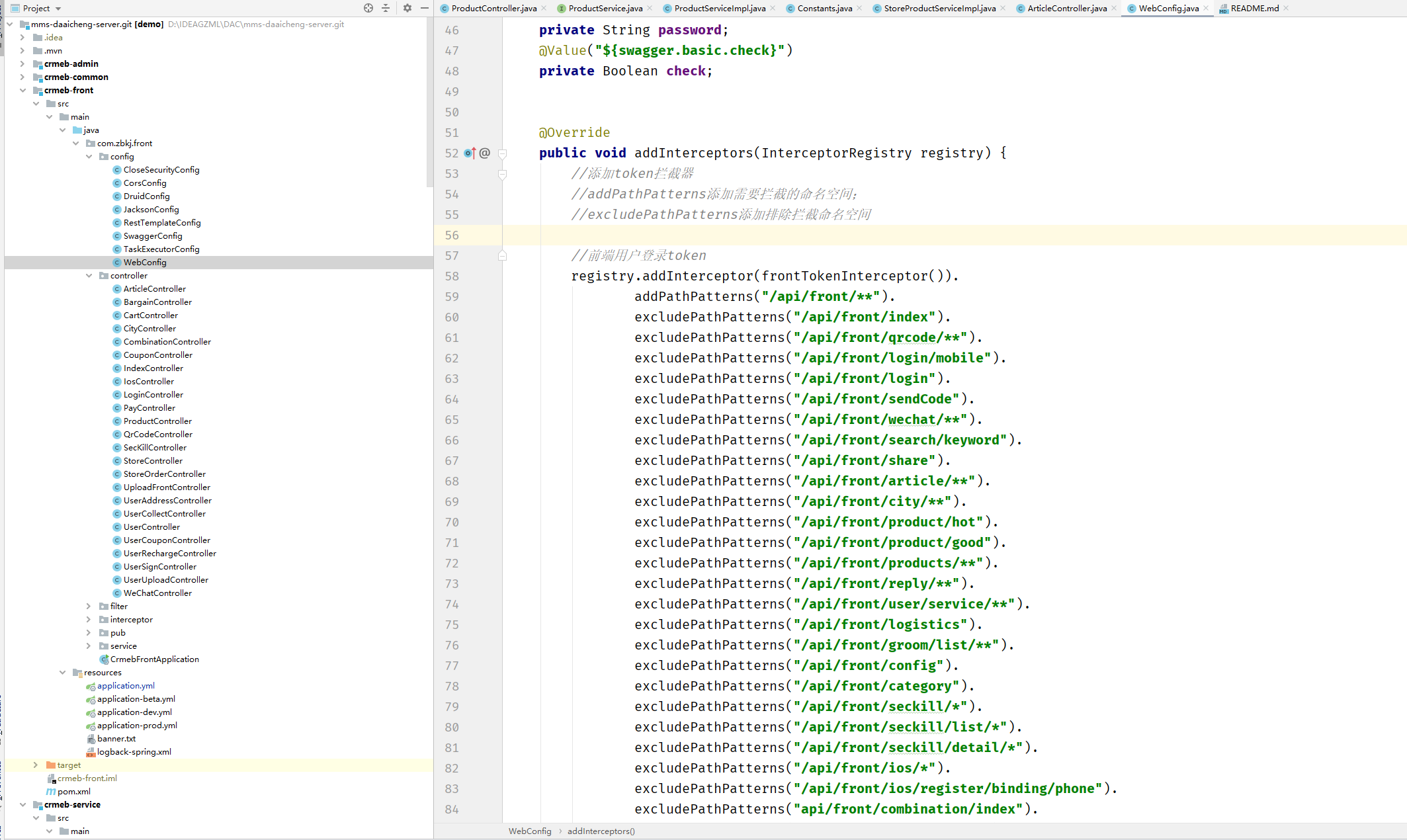Select the crmeb-service module row
Image resolution: width=1407 pixels, height=840 pixels.
[218, 805]
